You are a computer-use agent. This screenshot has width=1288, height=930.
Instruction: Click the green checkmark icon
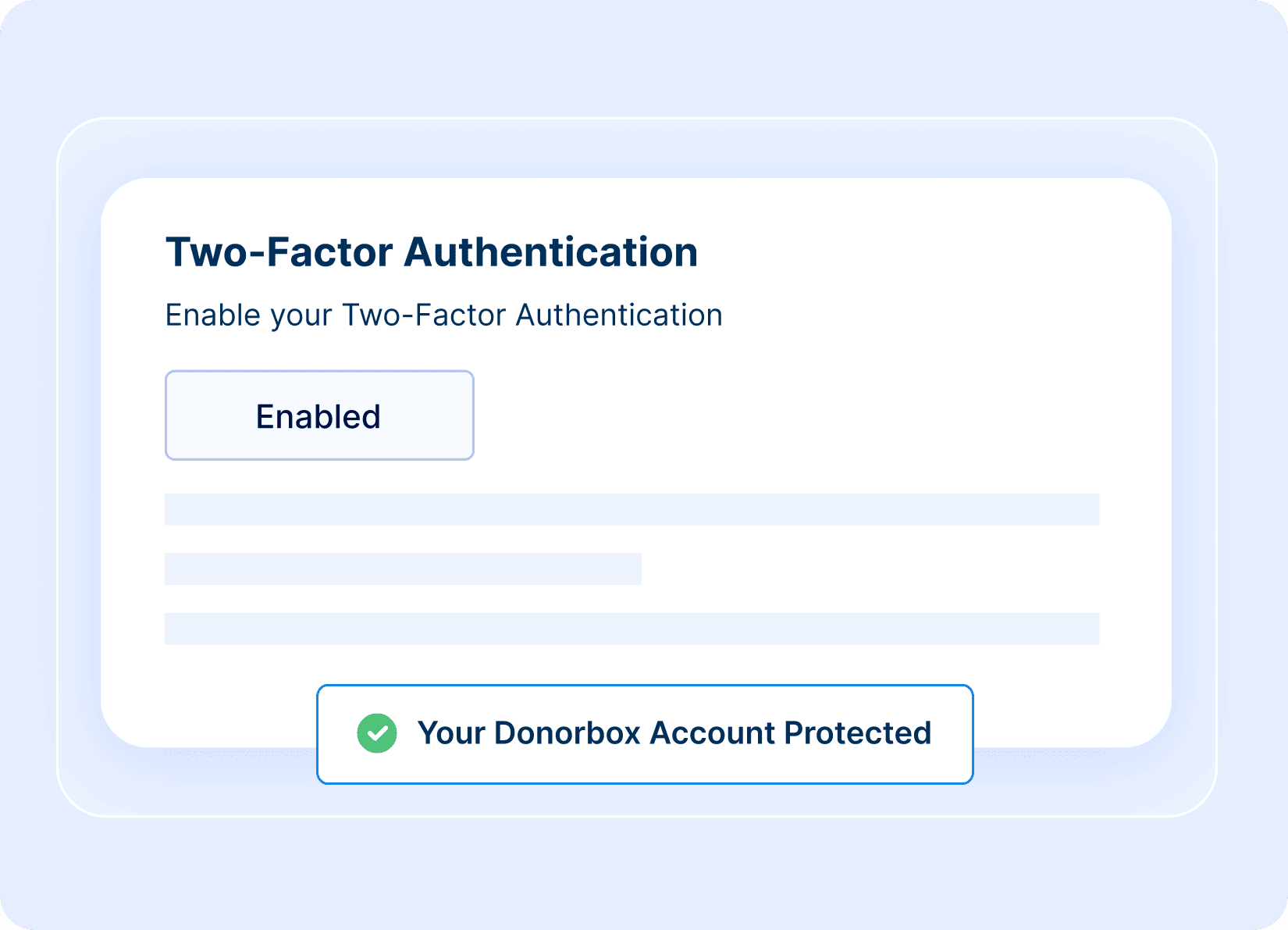click(377, 733)
